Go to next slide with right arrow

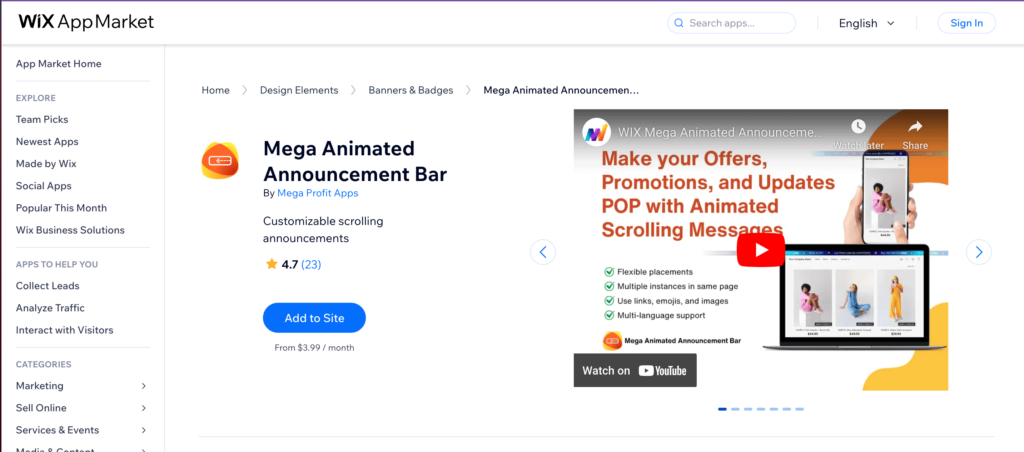978,252
